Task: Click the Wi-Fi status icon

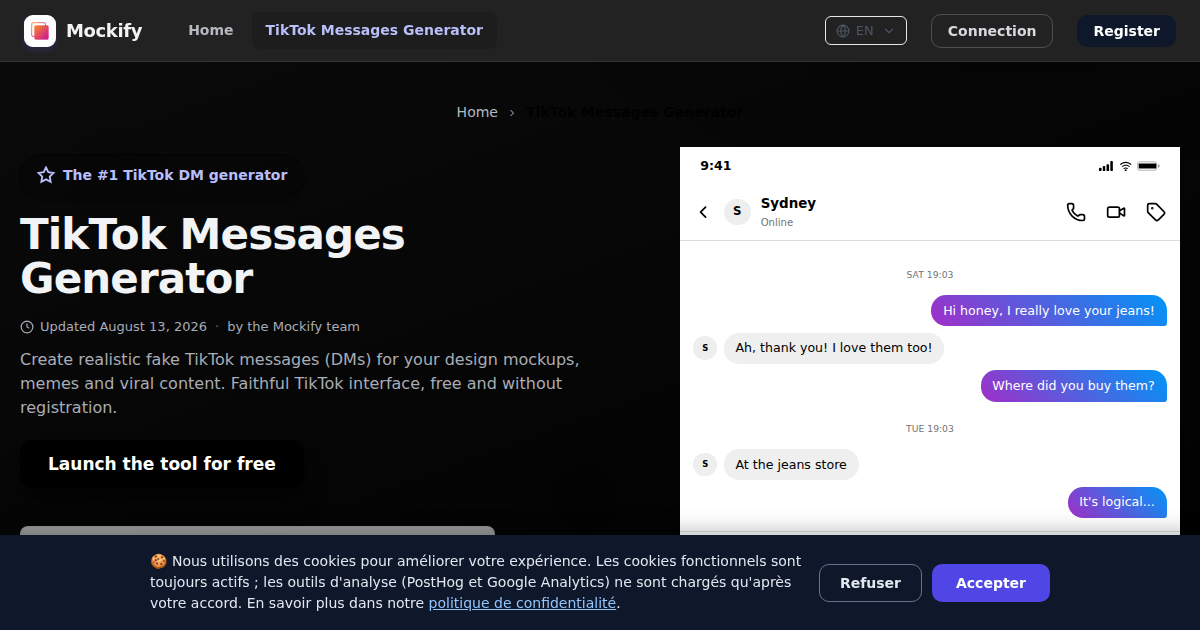Action: pos(1125,166)
